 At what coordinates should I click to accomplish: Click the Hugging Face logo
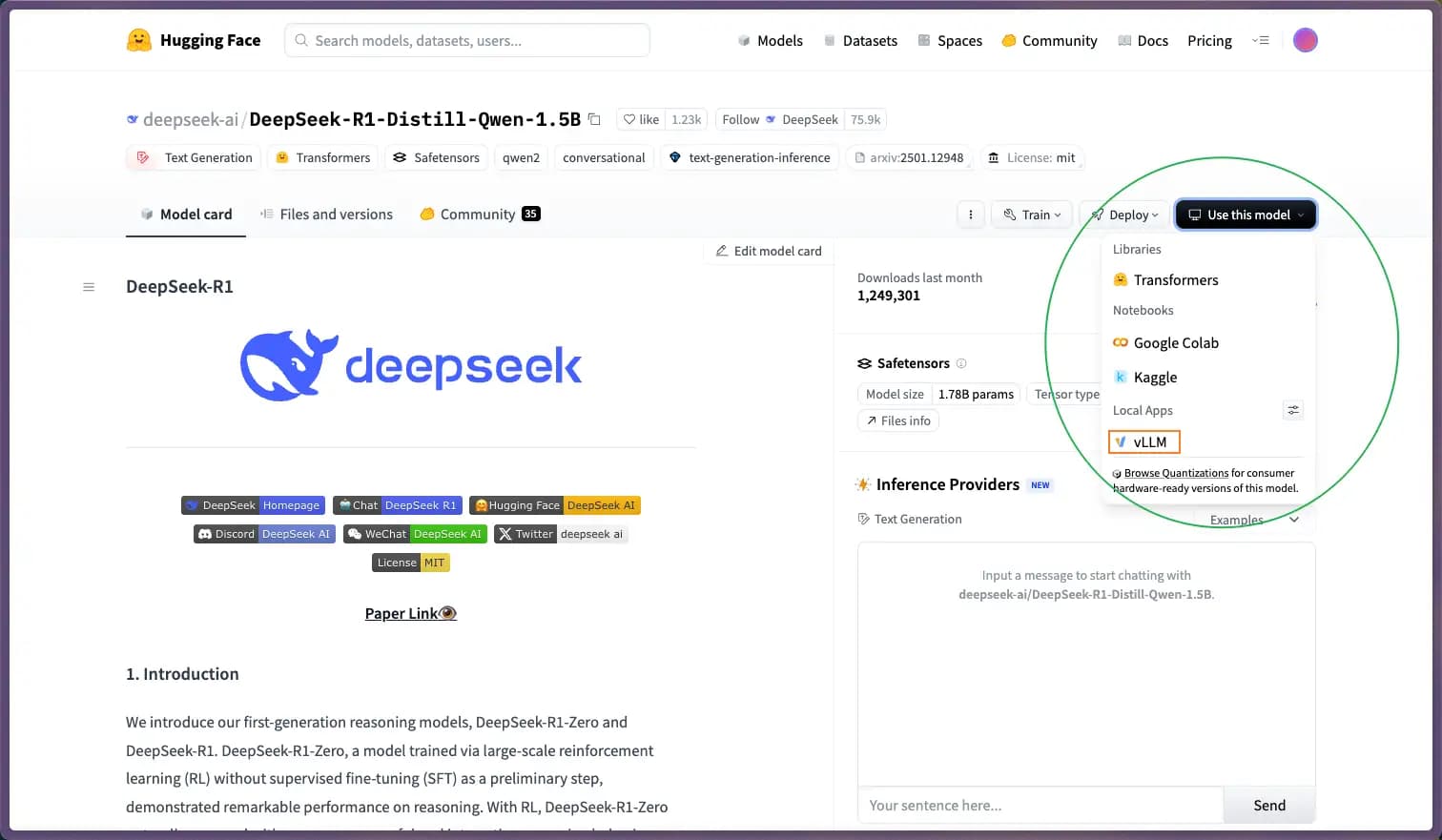[194, 40]
